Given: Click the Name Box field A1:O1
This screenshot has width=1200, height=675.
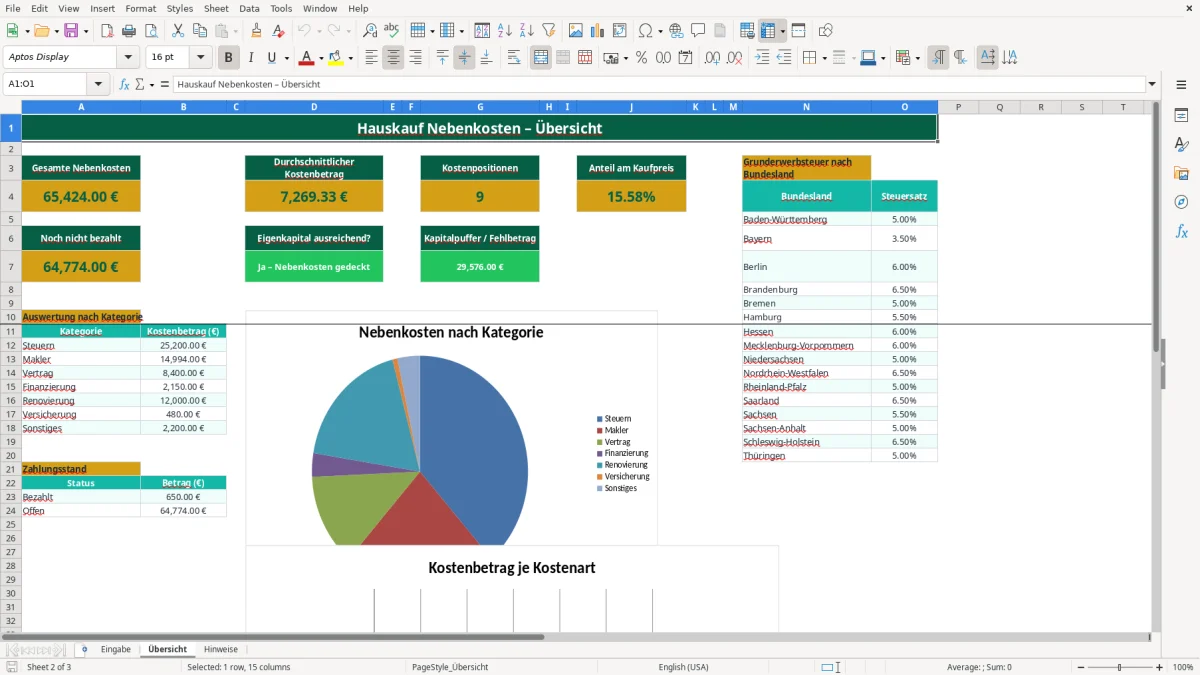Looking at the screenshot, I should [45, 84].
